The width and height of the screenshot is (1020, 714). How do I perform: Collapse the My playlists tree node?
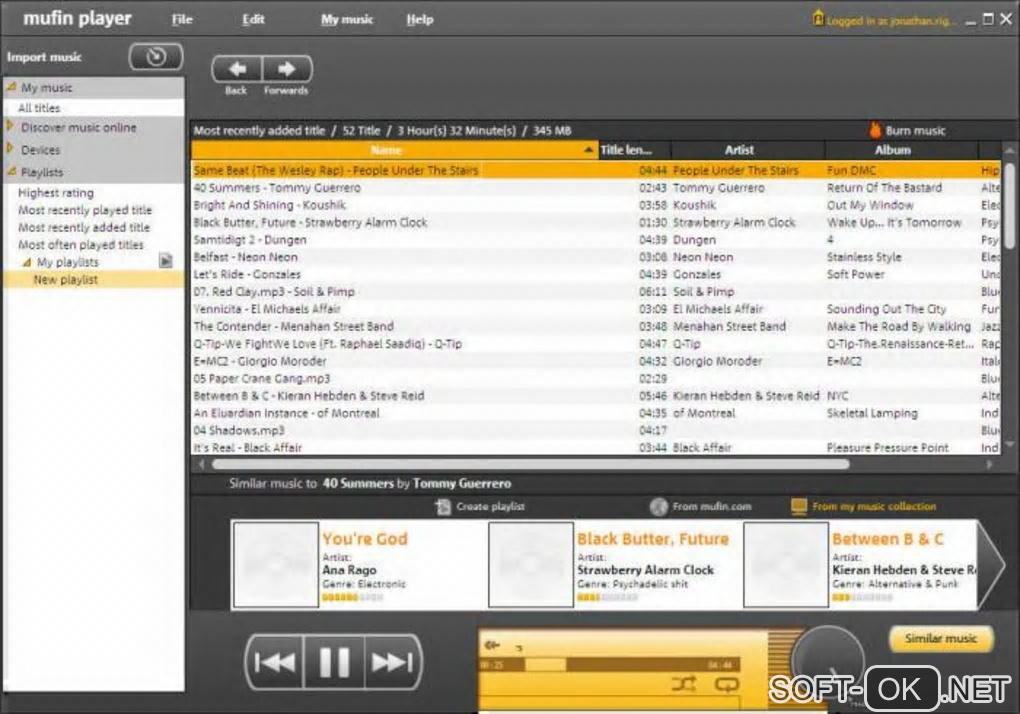27,262
